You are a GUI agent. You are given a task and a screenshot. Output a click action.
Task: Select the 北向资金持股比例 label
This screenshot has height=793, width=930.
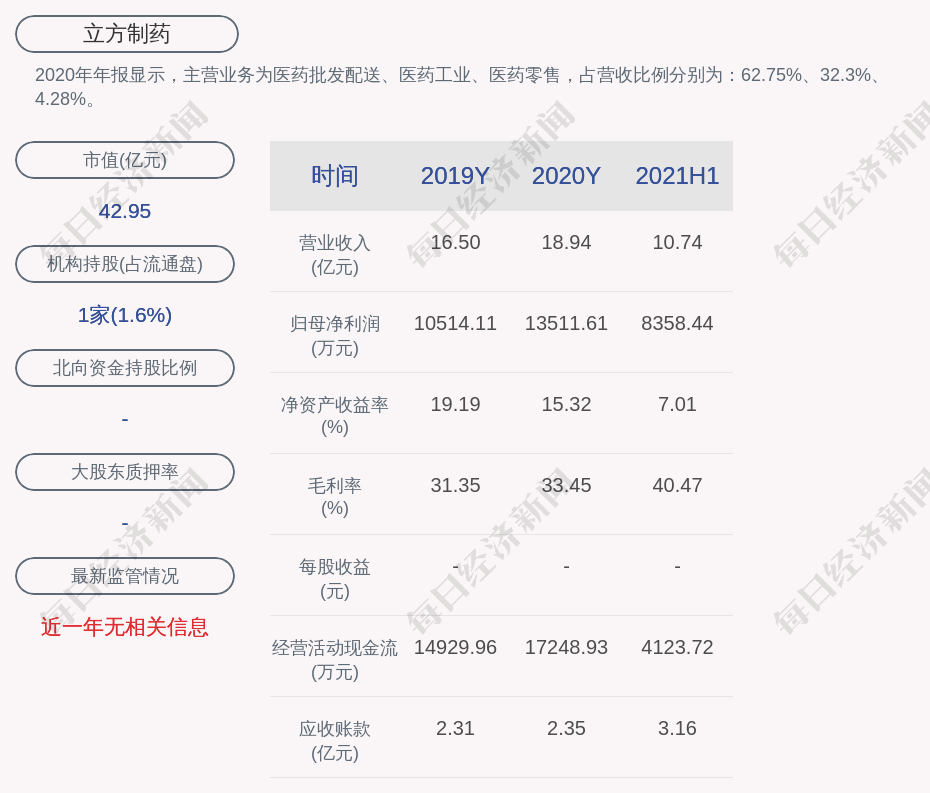tap(125, 368)
